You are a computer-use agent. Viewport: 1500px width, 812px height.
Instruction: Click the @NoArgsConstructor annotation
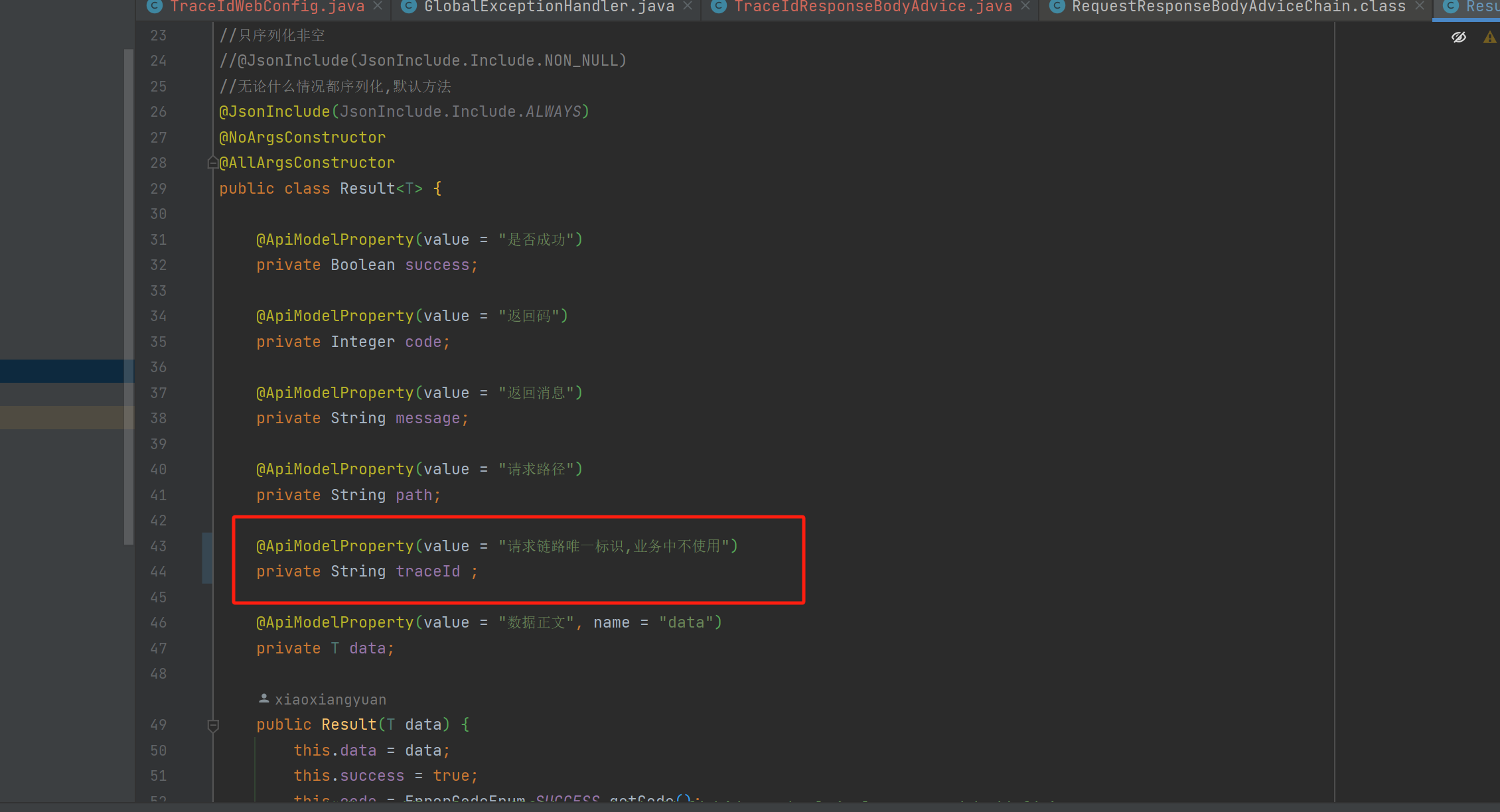click(x=303, y=137)
